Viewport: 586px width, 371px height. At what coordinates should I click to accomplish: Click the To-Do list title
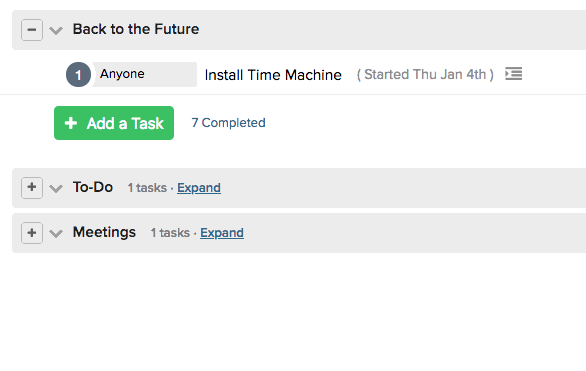coord(93,187)
